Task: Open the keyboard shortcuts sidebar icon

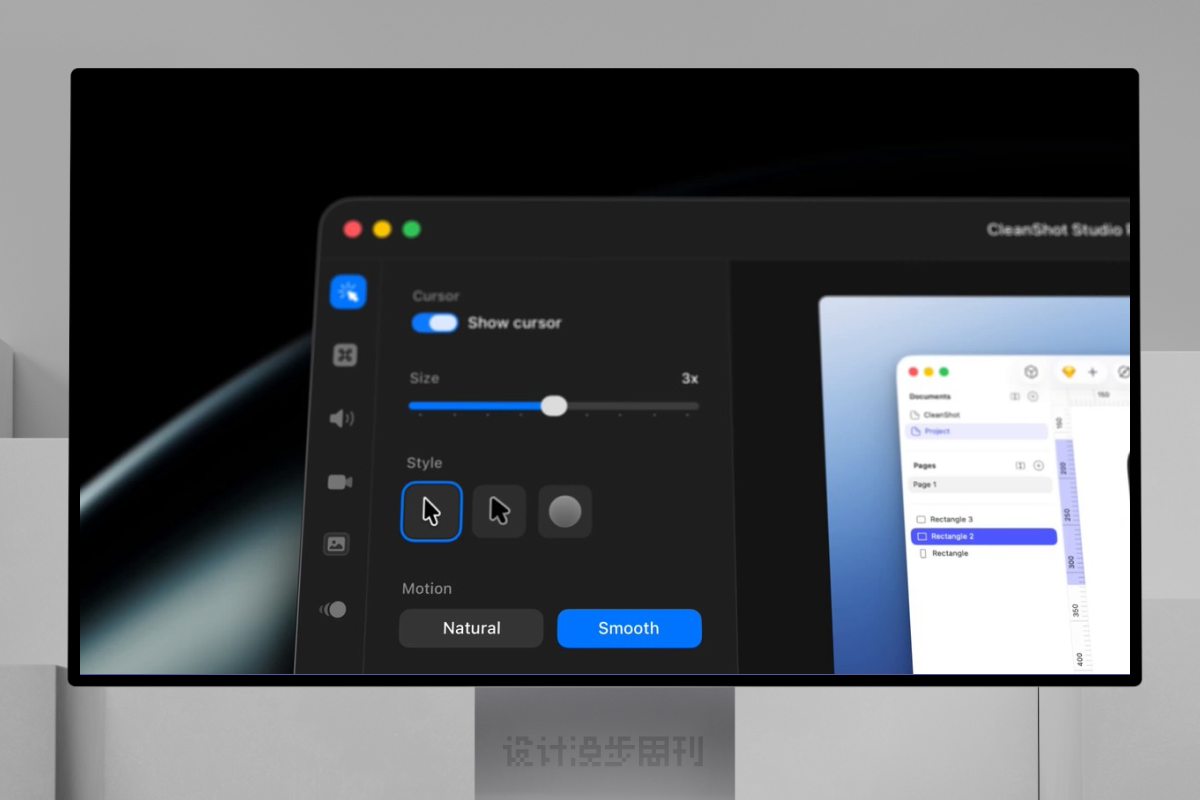Action: [x=345, y=355]
